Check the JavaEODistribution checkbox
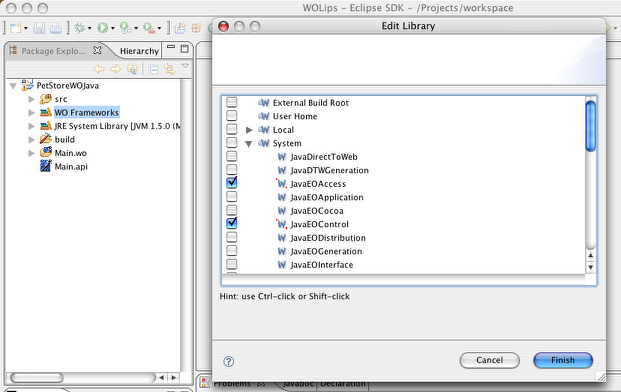Viewport: 621px width, 392px height. tap(232, 237)
